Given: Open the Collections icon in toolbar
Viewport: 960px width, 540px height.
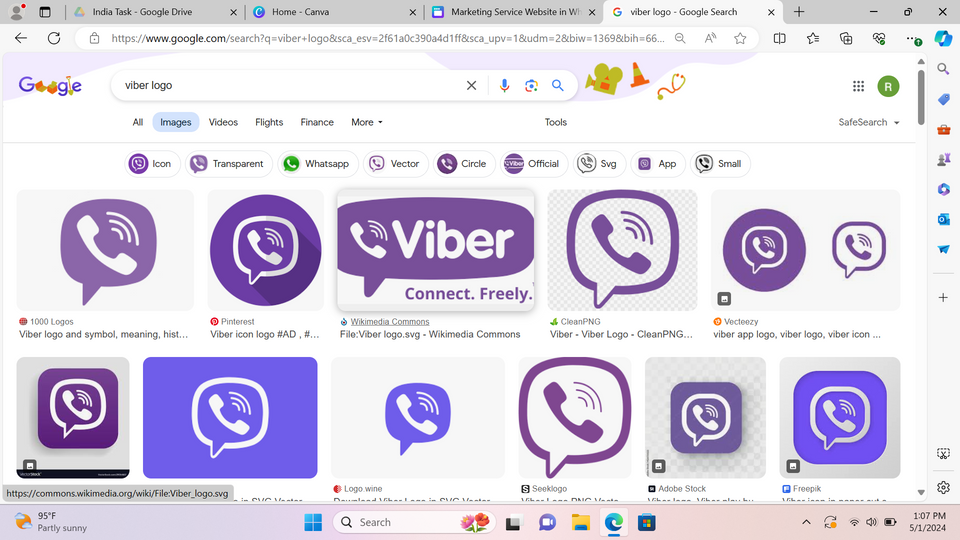Looking at the screenshot, I should [846, 38].
